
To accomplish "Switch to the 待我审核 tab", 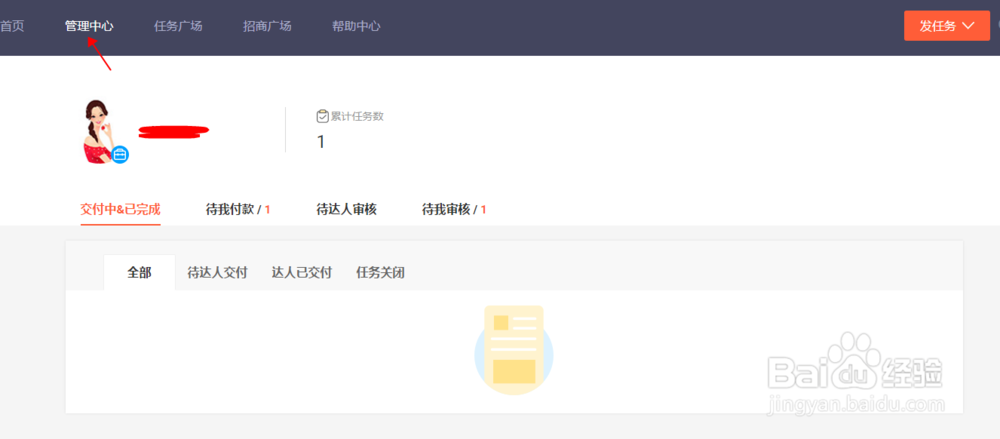I will (454, 209).
